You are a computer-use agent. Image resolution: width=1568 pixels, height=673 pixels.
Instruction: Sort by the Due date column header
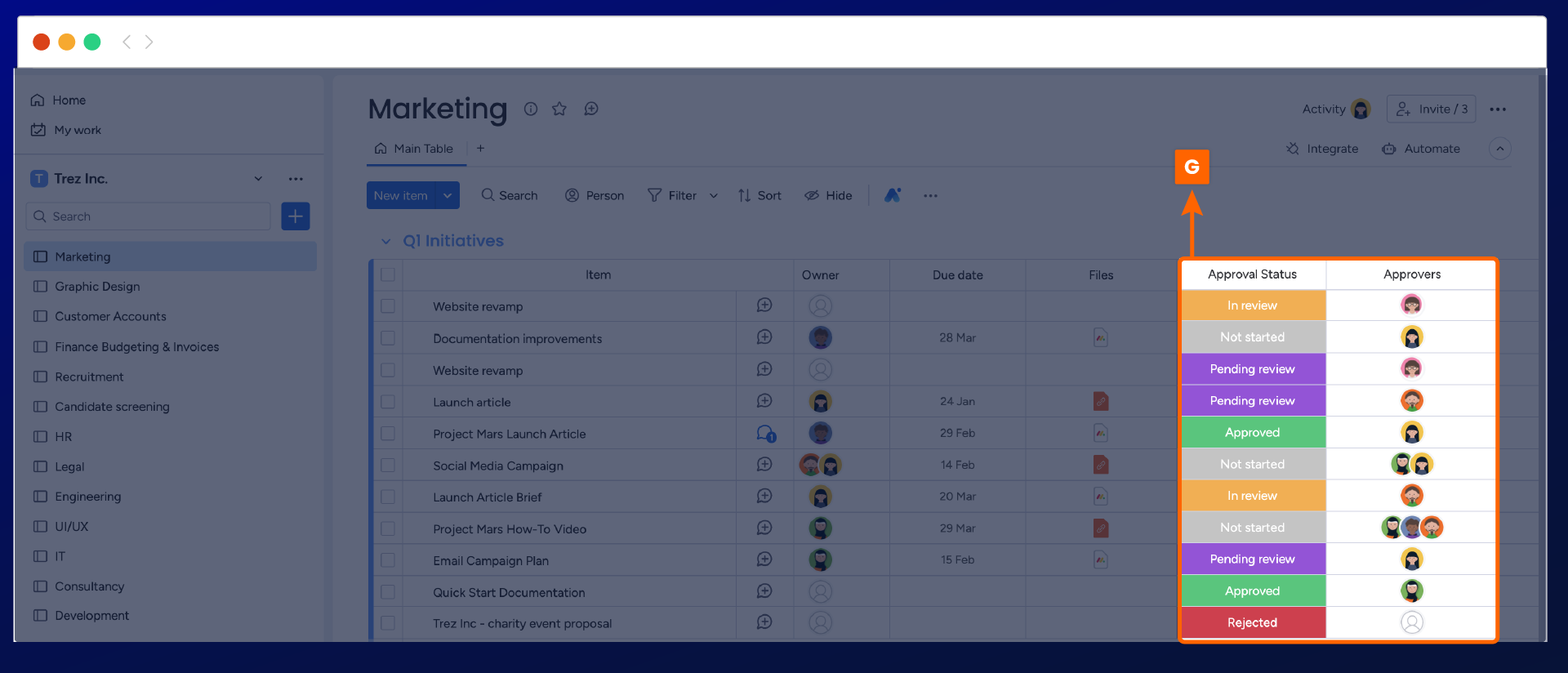pos(958,275)
